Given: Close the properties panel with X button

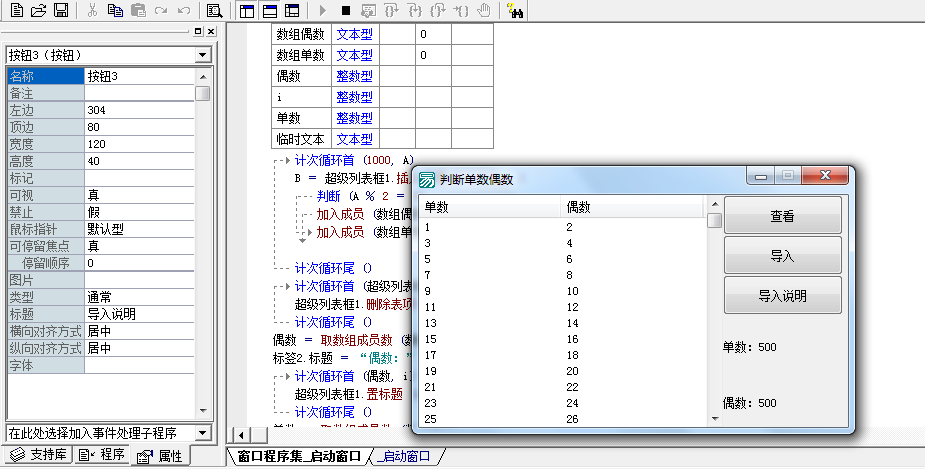Looking at the screenshot, I should coord(211,32).
